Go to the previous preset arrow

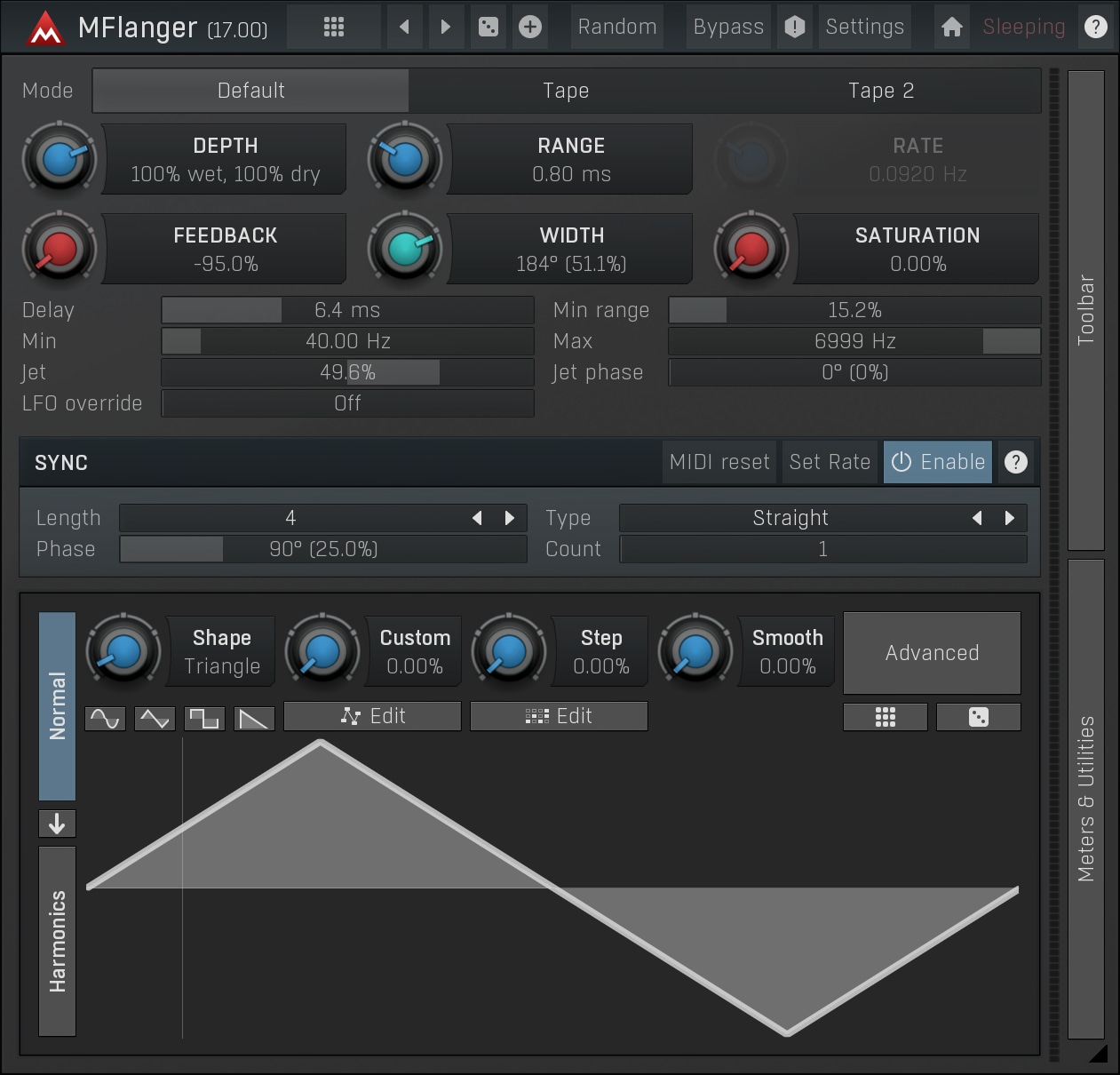point(404,27)
